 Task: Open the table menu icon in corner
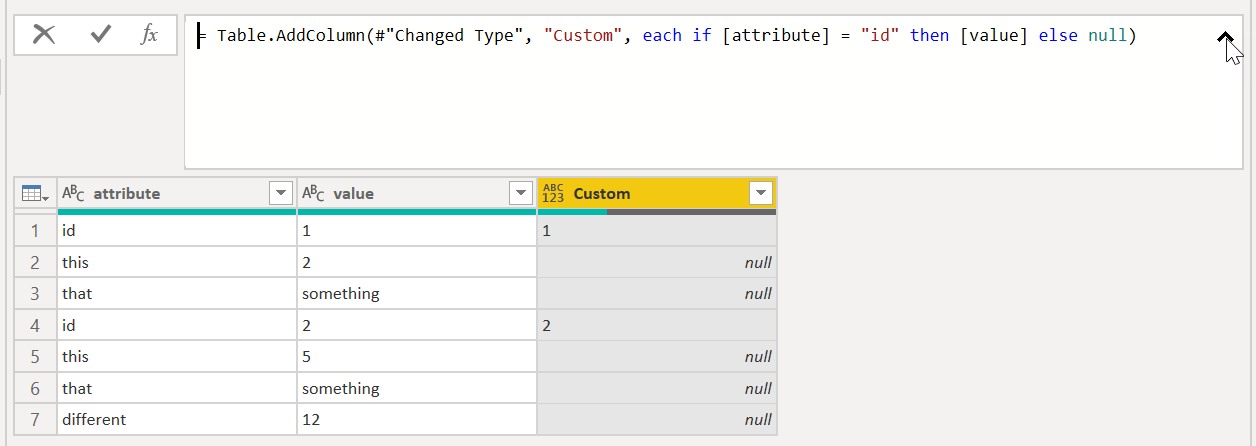(36, 193)
